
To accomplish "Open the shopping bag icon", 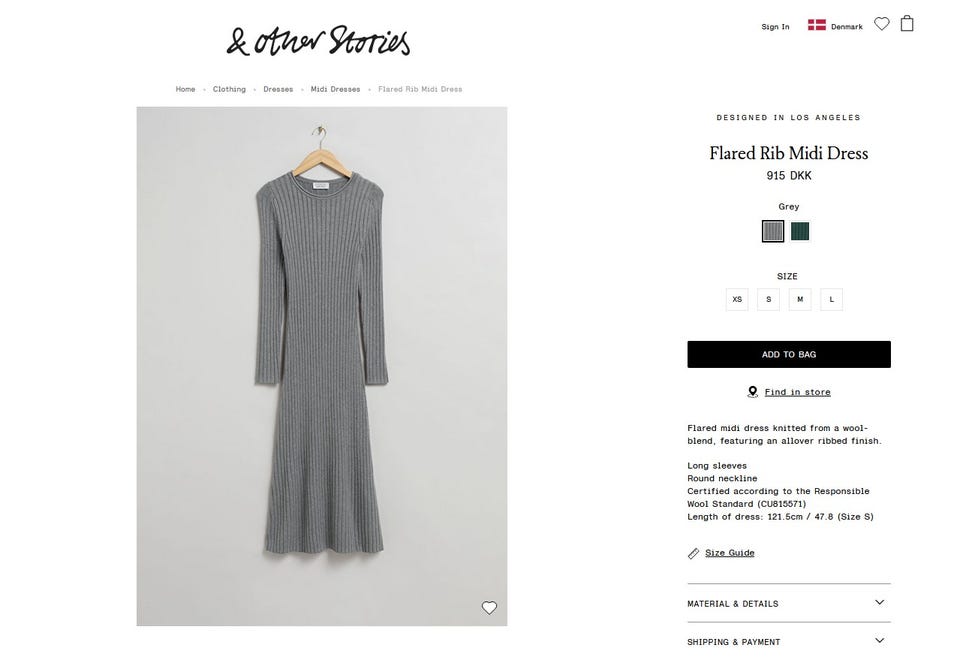I will pos(907,23).
